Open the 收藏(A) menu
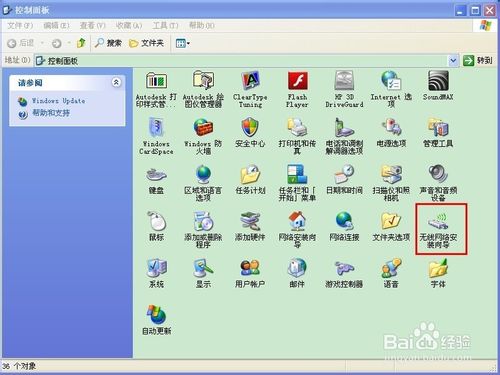Viewport: 500px width, 375px height. point(129,25)
